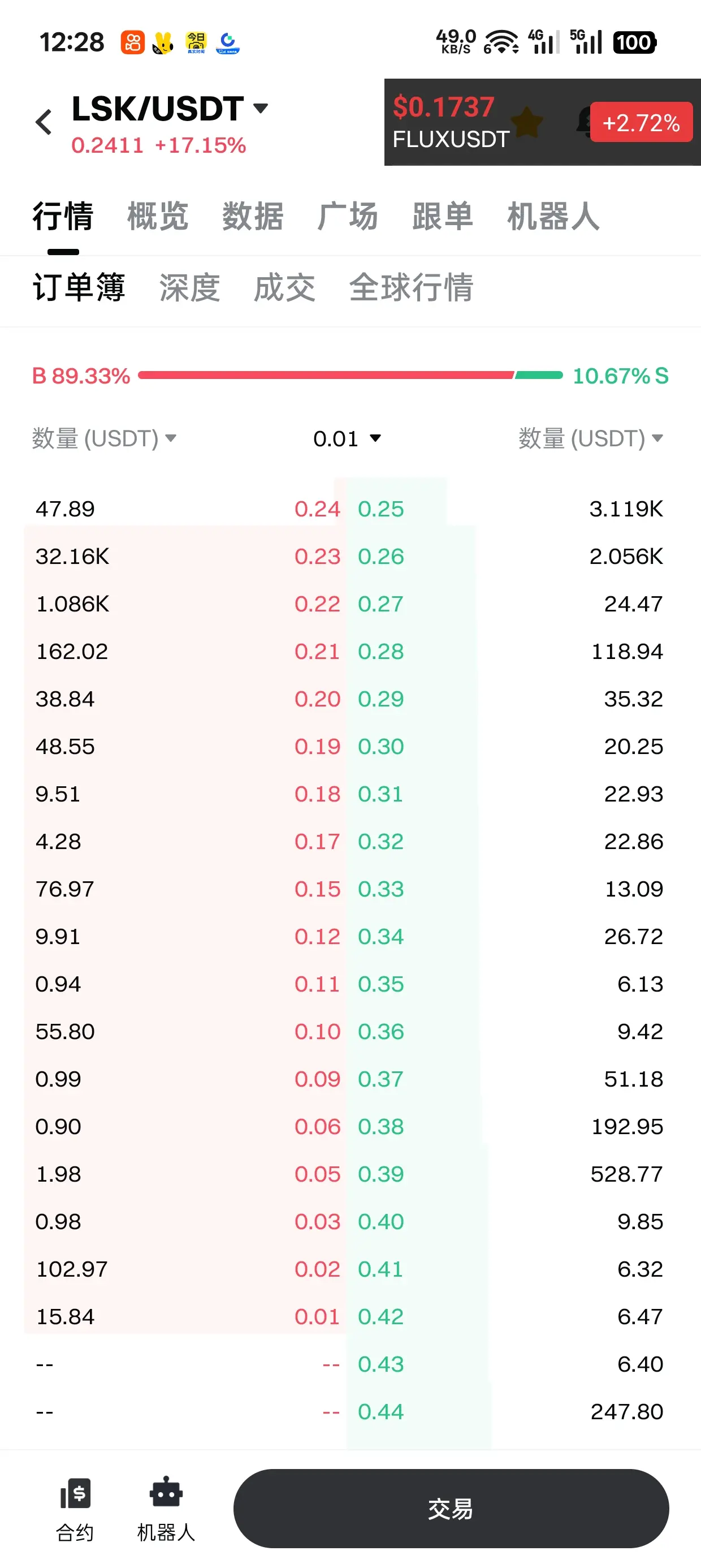701x1568 pixels.
Task: Expand the LSK/USDT pair dropdown
Action: click(x=261, y=109)
